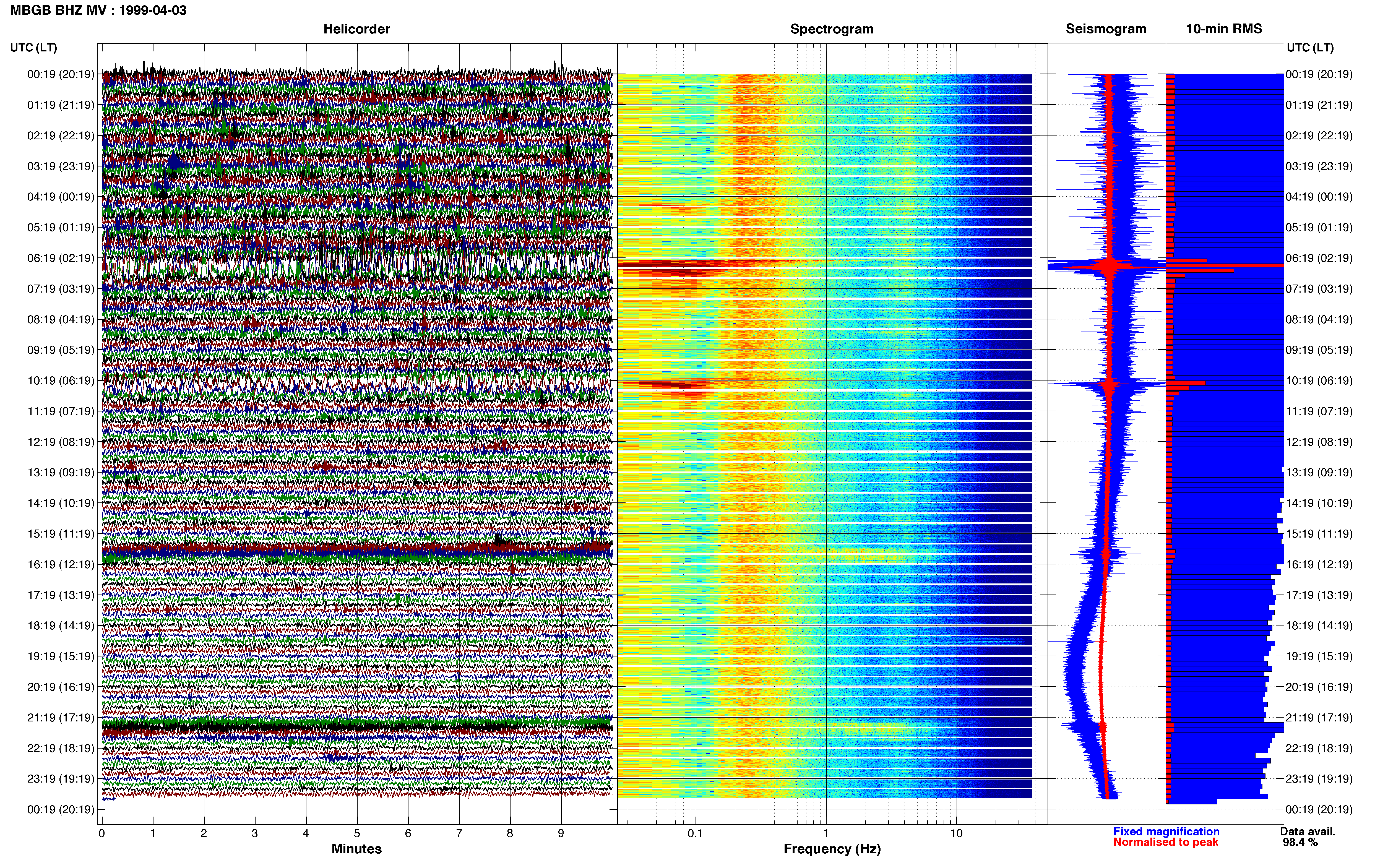
Task: Click the title "MBGB BHZ MV : 1999-04-03"
Action: [98, 10]
